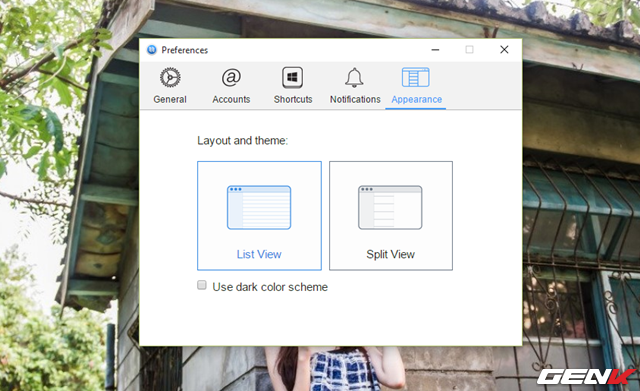Minimize the Preferences window
The image size is (640, 391).
(x=435, y=50)
